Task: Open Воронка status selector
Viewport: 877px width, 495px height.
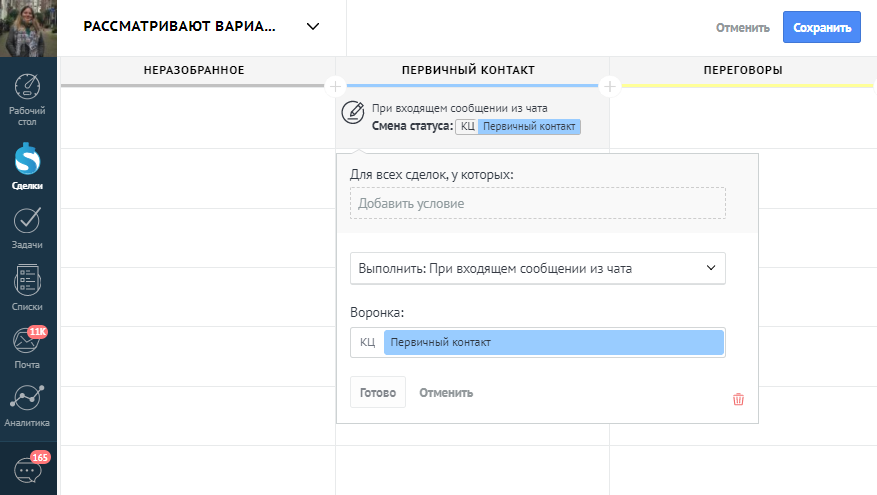Action: coord(537,343)
